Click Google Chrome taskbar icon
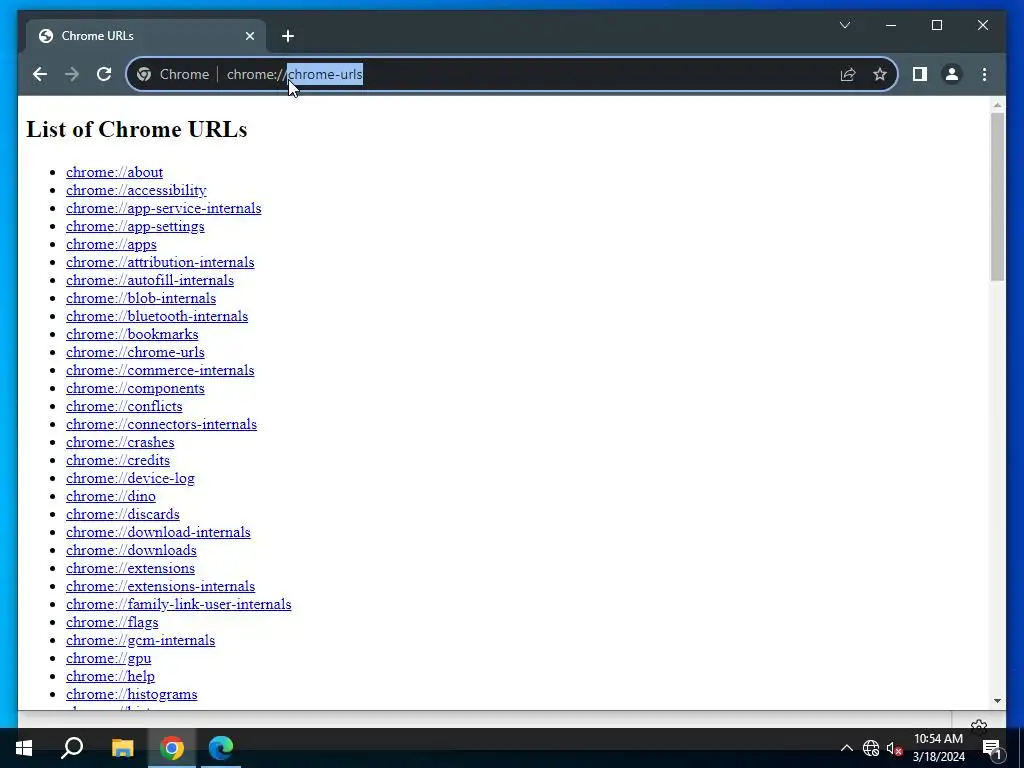This screenshot has width=1024, height=768. (x=172, y=748)
